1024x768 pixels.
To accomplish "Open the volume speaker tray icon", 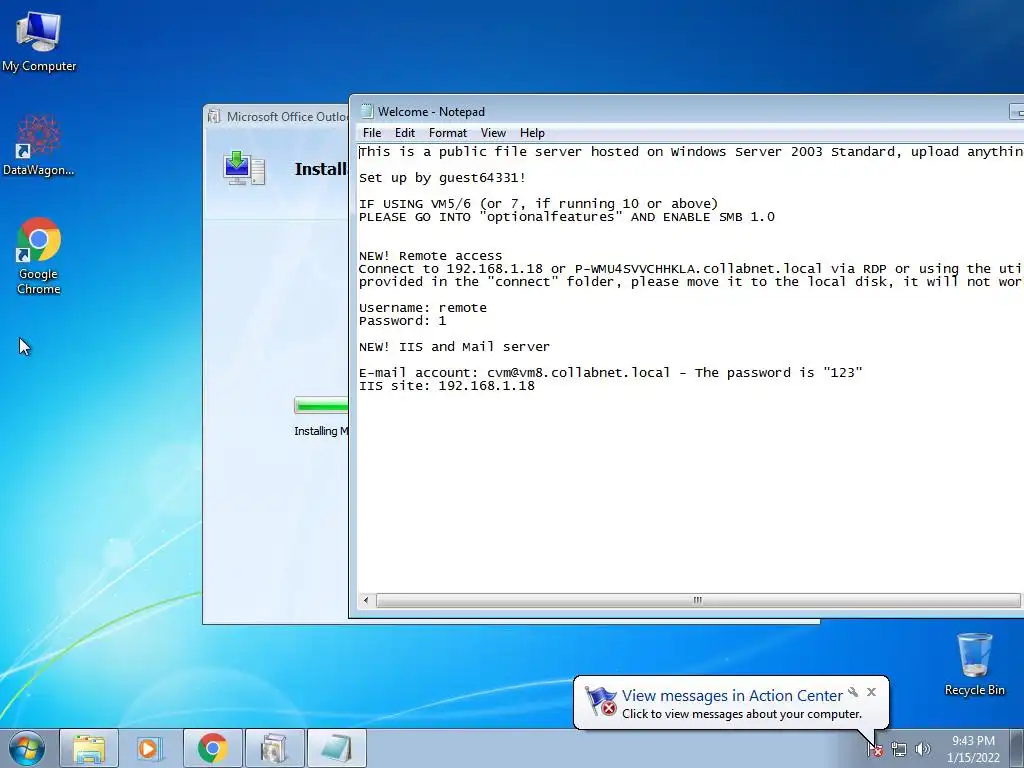I will [923, 749].
